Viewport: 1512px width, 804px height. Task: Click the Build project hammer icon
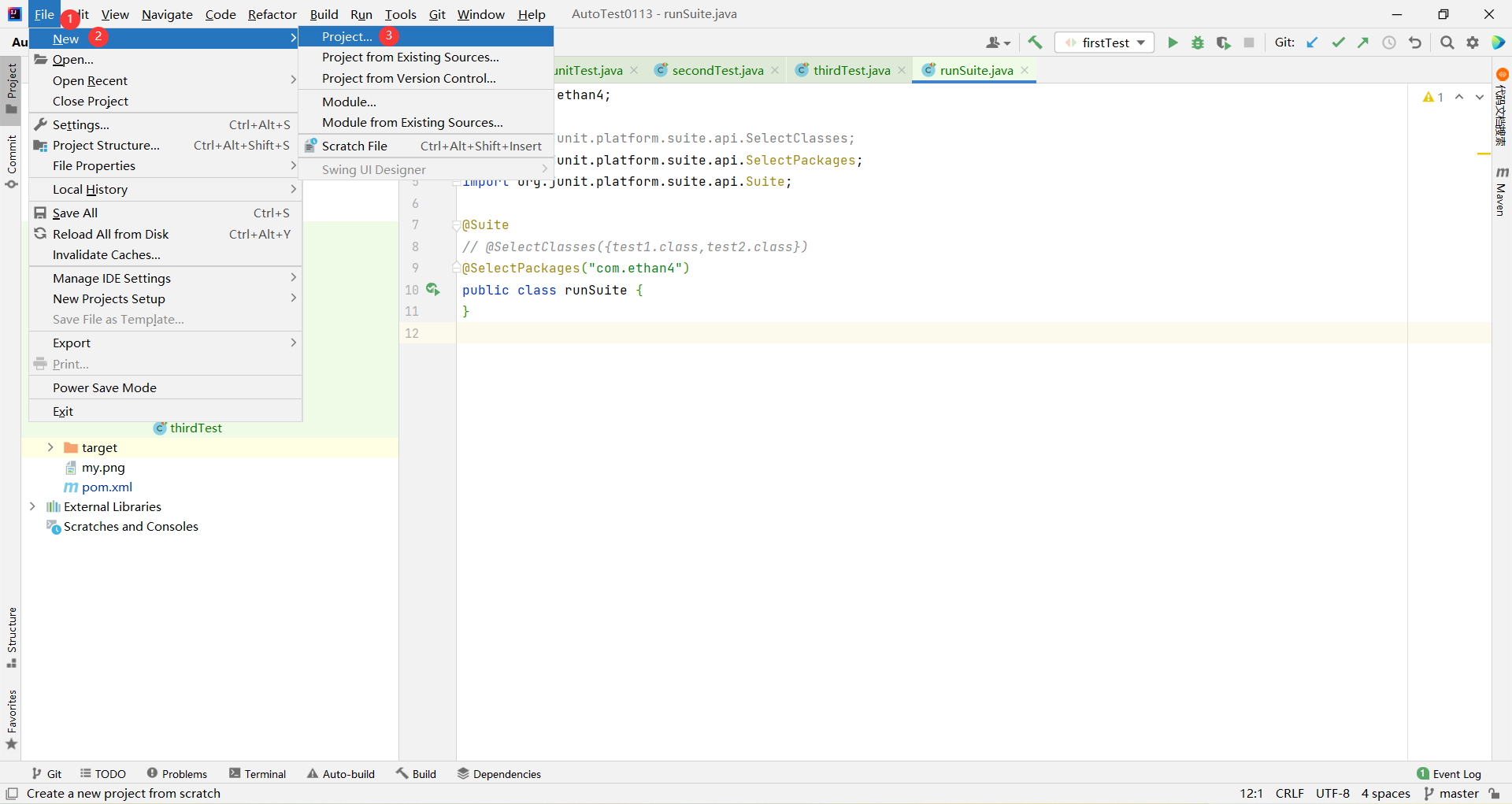1035,43
